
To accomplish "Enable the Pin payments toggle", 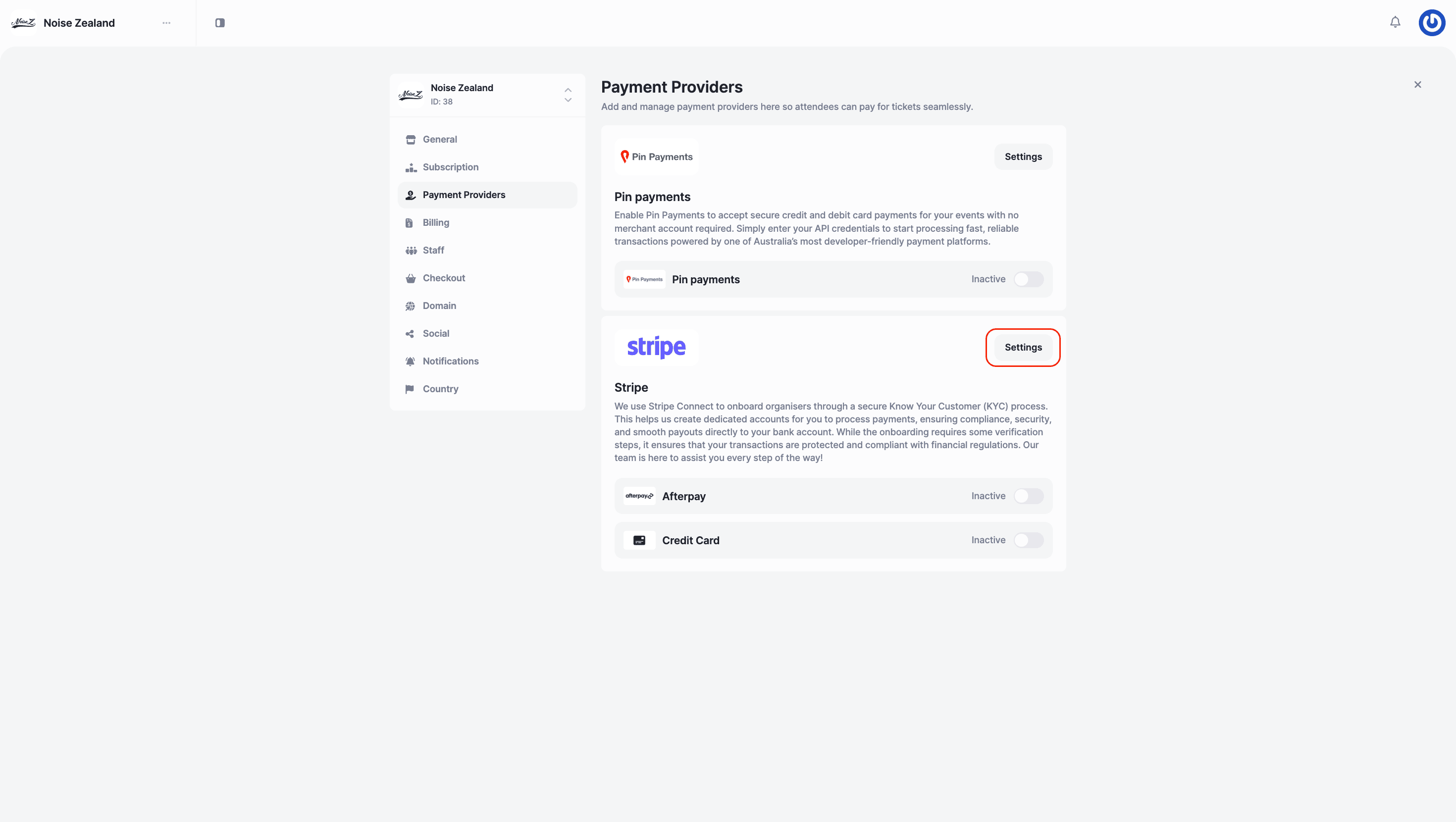I will tap(1028, 279).
